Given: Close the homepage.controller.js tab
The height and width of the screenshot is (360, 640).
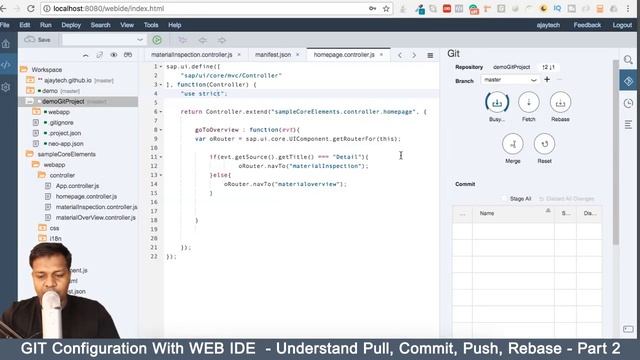Looking at the screenshot, I should coord(381,55).
